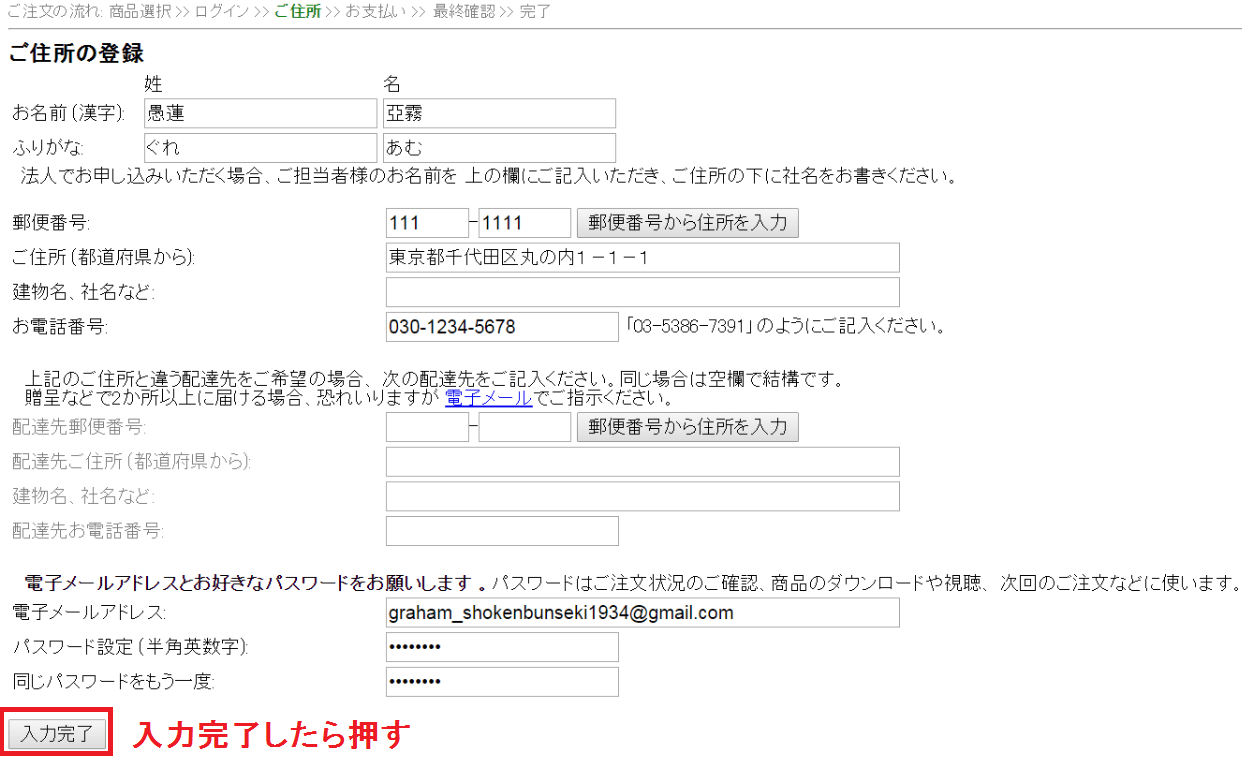1242x779 pixels.
Task: Click the email address field with the gmail address
Action: pos(642,612)
